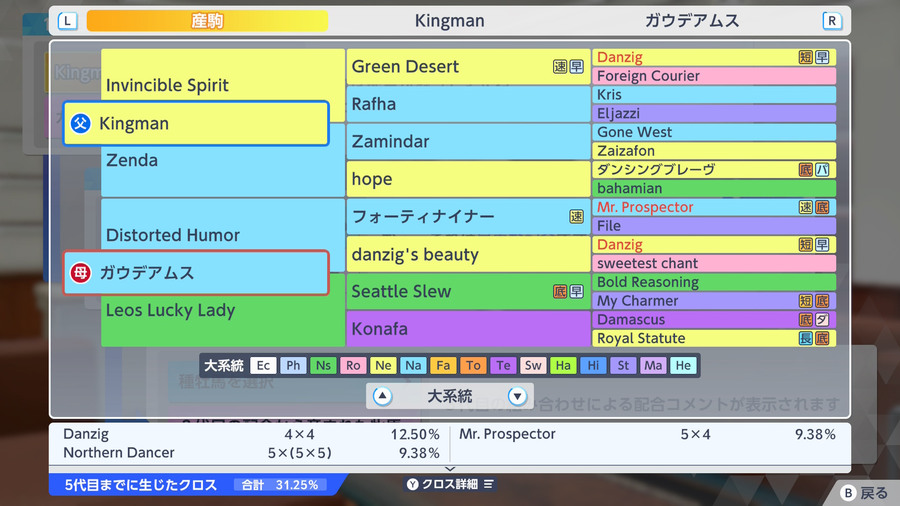Image resolution: width=900 pixels, height=506 pixels.
Task: Click the 短 icon on My Charmer
Action: (x=805, y=301)
